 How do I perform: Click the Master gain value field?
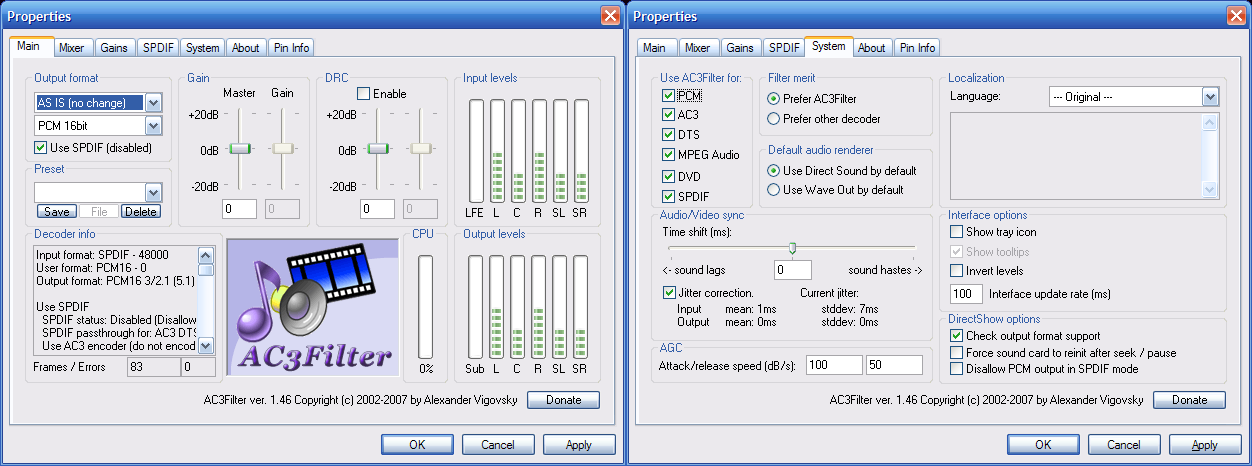240,209
